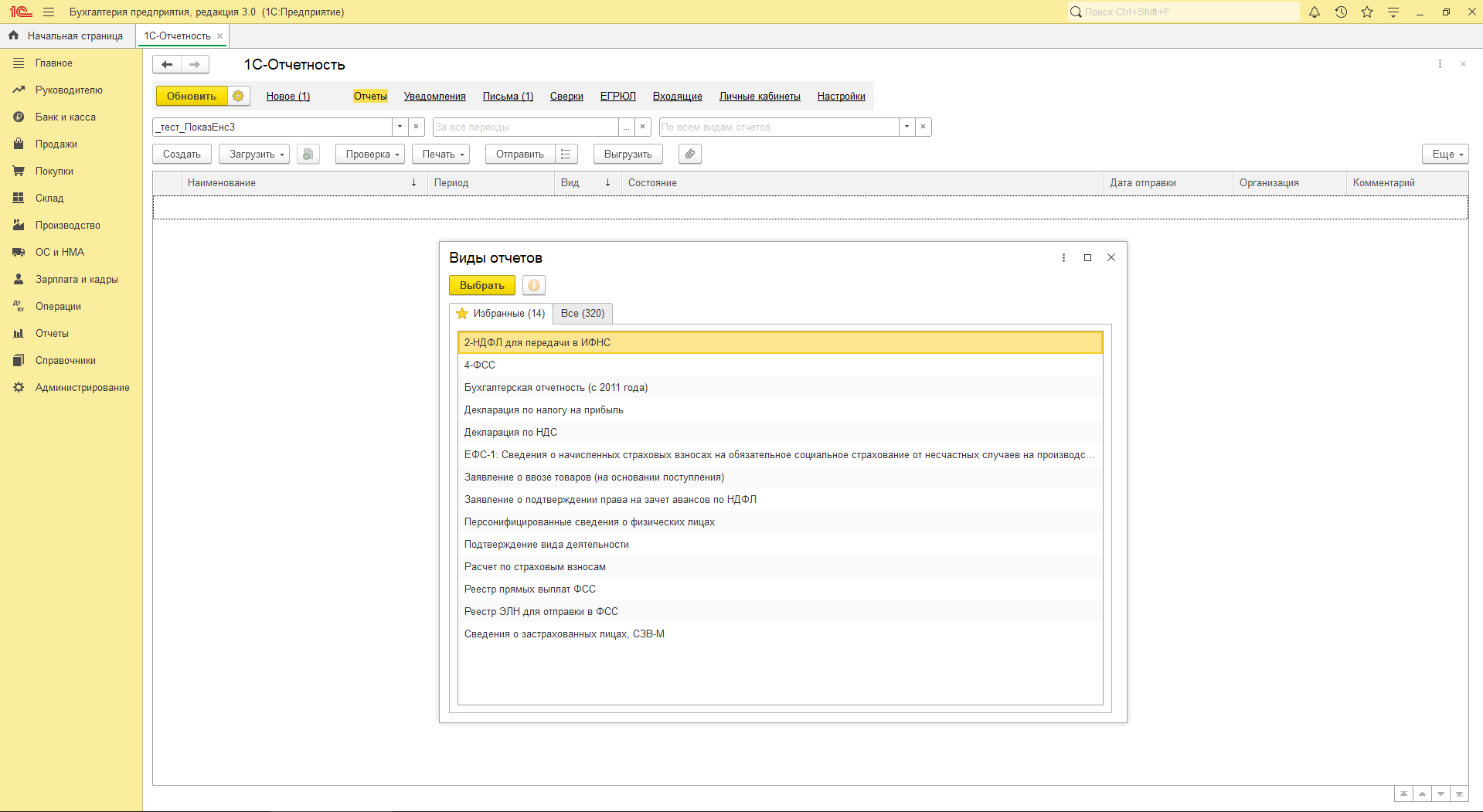Image resolution: width=1483 pixels, height=812 pixels.
Task: Move list down one row arrow
Action: click(x=1440, y=794)
